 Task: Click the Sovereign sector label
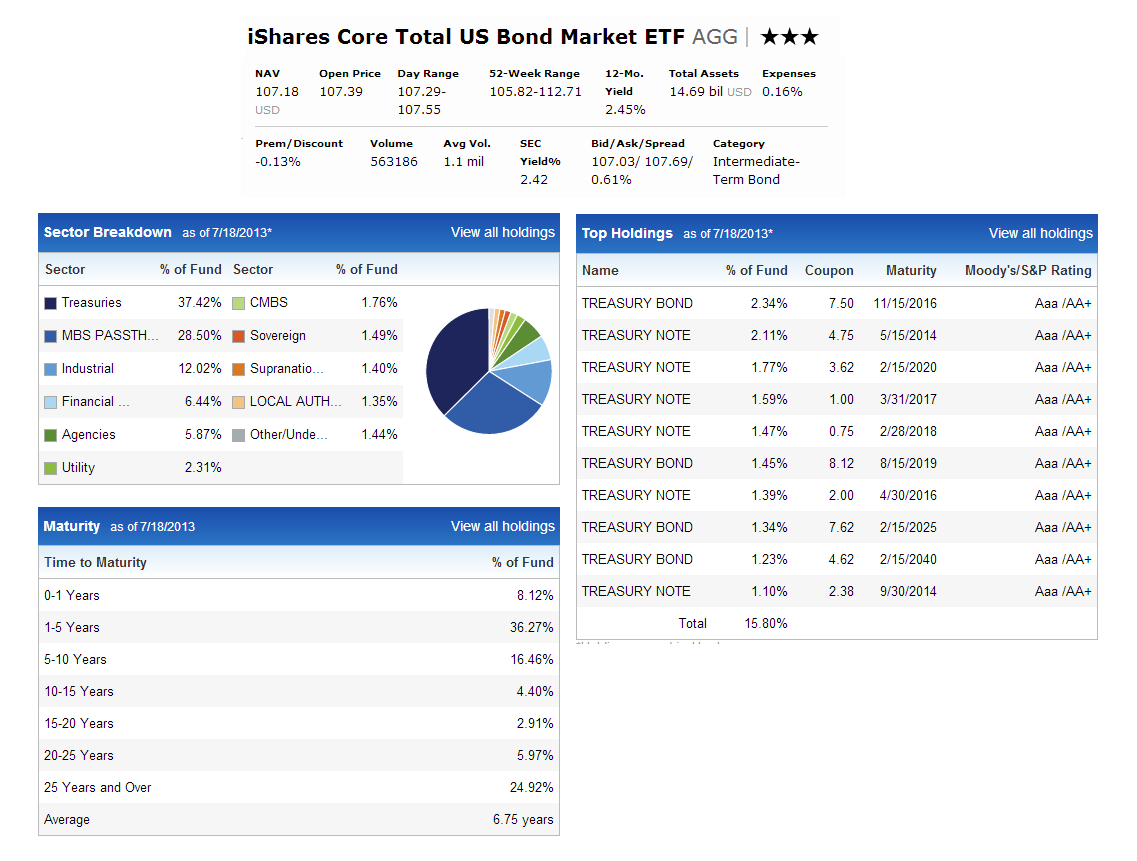click(278, 335)
